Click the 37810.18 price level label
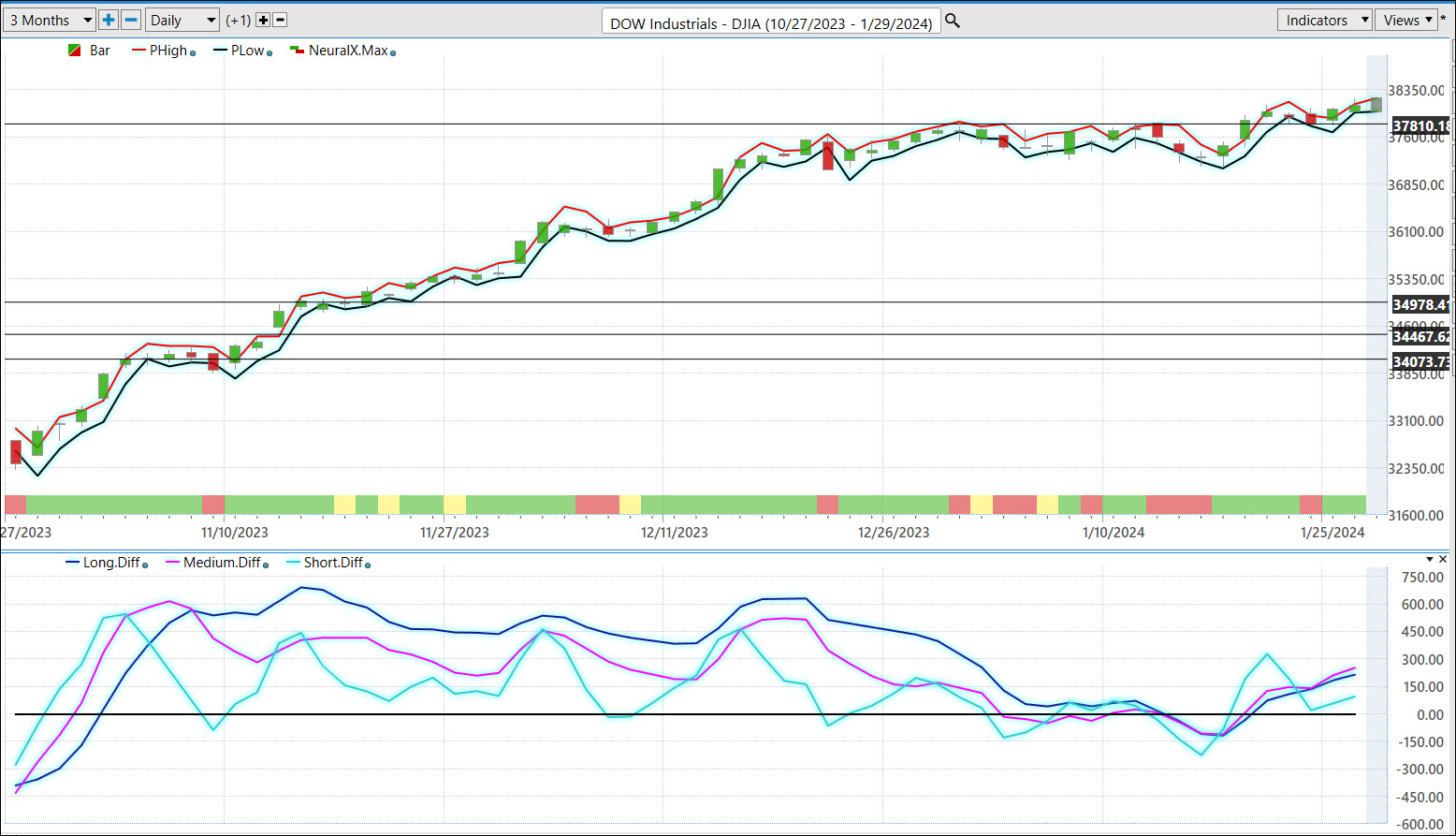The image size is (1456, 836). (x=1420, y=125)
